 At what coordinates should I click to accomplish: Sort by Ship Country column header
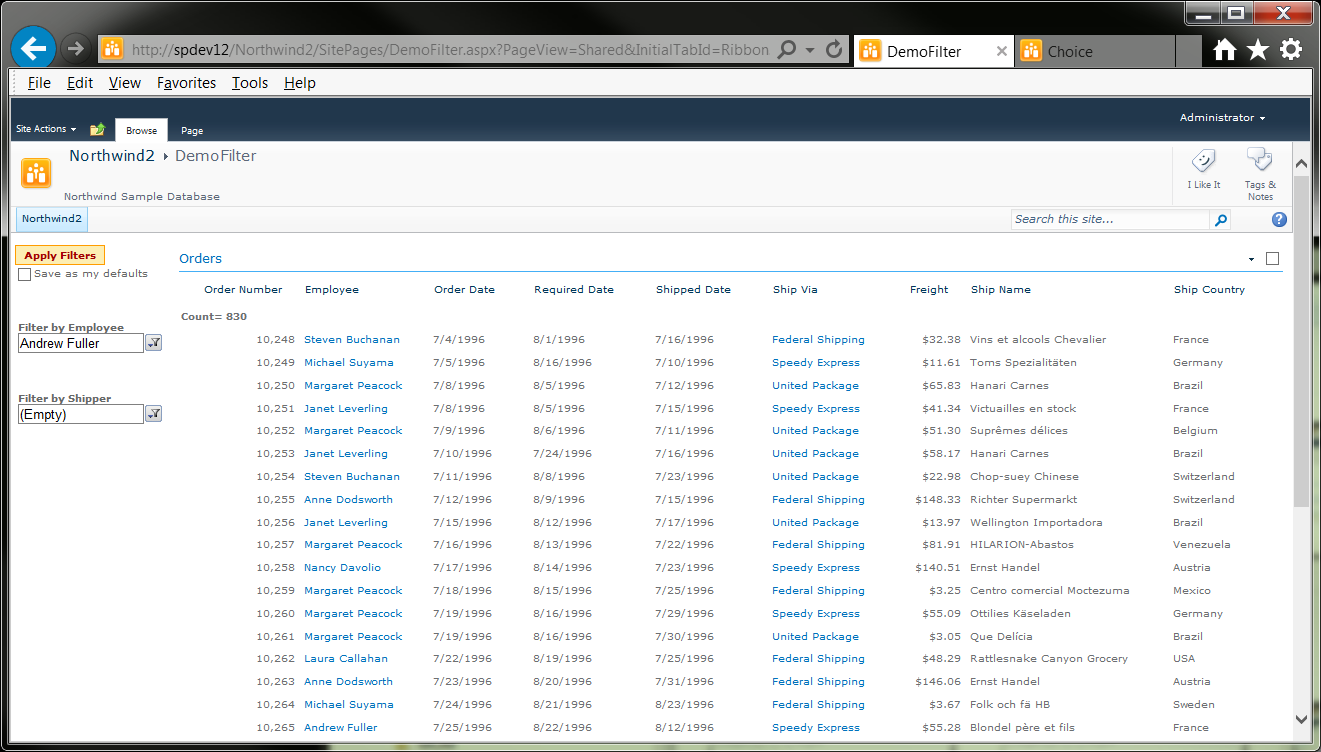[x=1209, y=290]
